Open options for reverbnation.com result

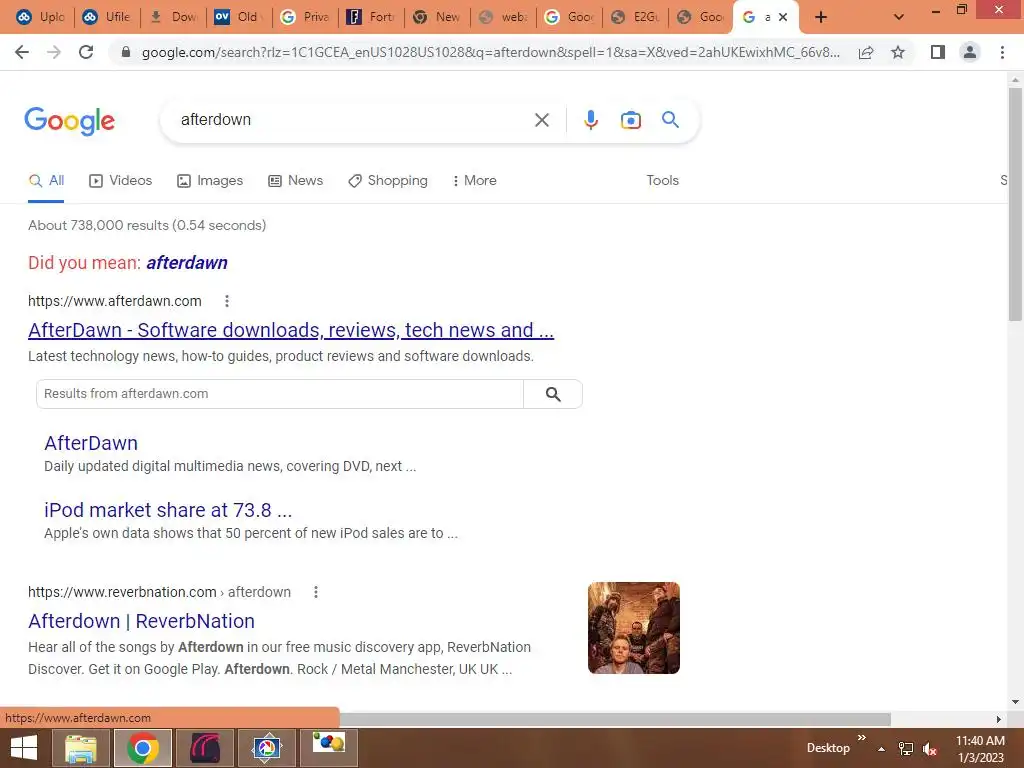coord(315,592)
